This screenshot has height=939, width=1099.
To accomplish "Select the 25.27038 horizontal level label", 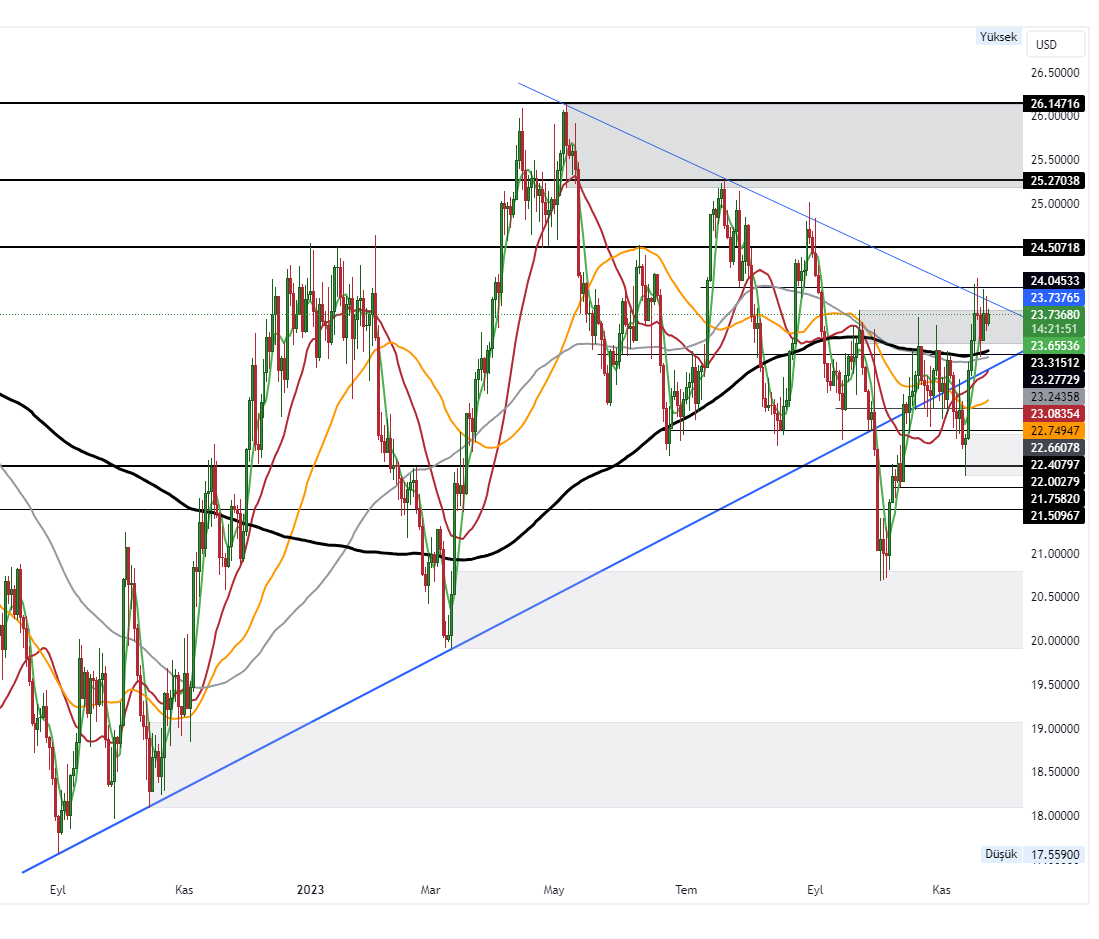I will (x=1053, y=181).
